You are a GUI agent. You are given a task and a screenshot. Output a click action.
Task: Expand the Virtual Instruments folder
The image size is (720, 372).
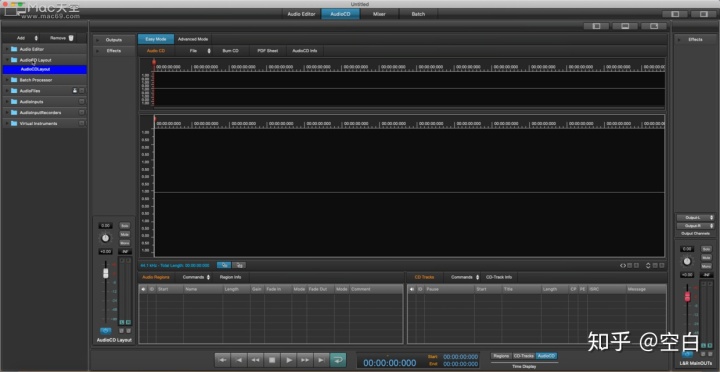coord(6,124)
